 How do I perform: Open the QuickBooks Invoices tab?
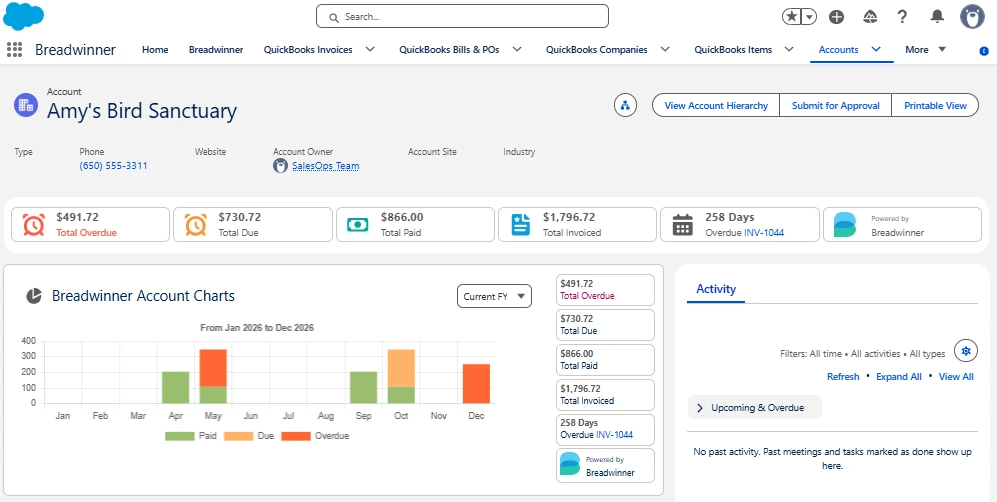pos(308,50)
